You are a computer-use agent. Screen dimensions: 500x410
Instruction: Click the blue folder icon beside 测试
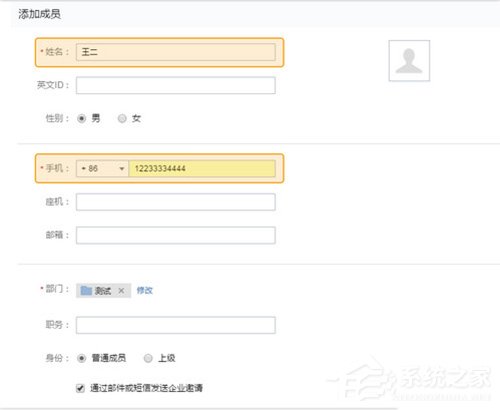86,290
